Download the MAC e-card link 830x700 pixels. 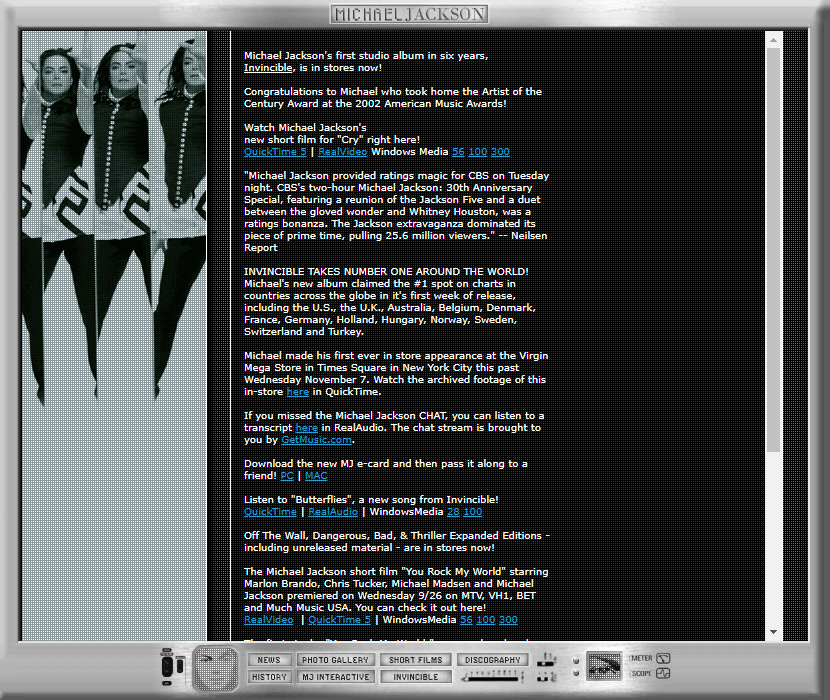pyautogui.click(x=316, y=476)
